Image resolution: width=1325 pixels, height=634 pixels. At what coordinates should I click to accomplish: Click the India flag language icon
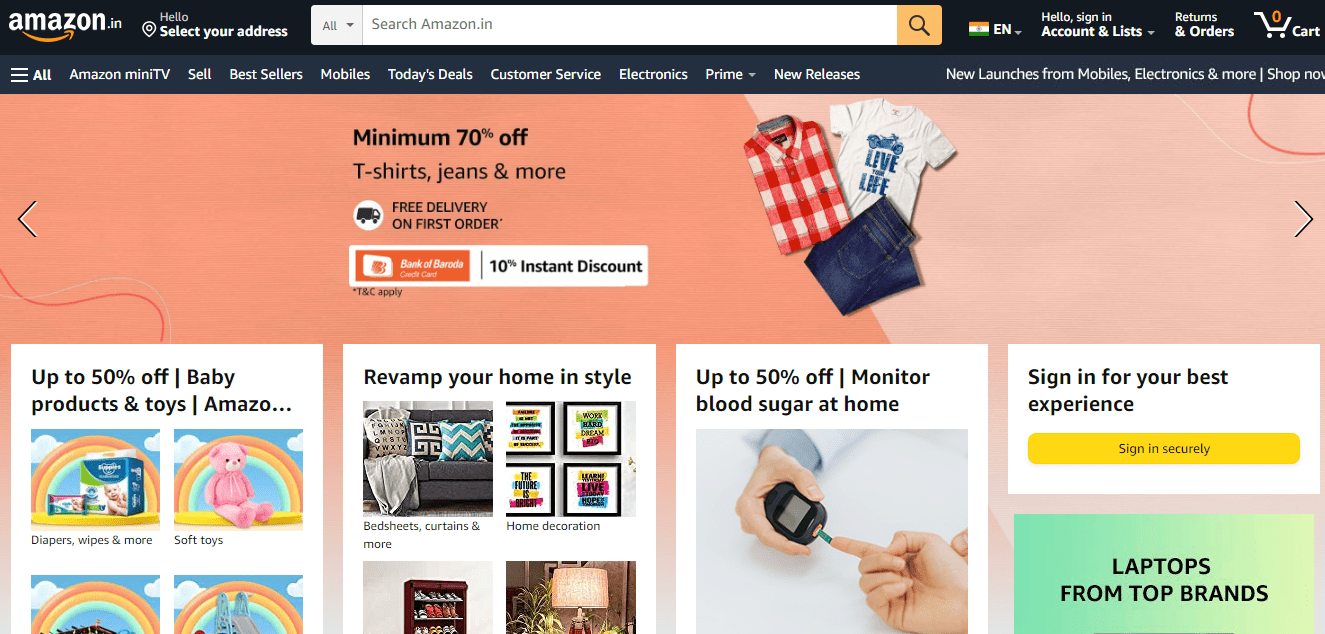coord(979,29)
